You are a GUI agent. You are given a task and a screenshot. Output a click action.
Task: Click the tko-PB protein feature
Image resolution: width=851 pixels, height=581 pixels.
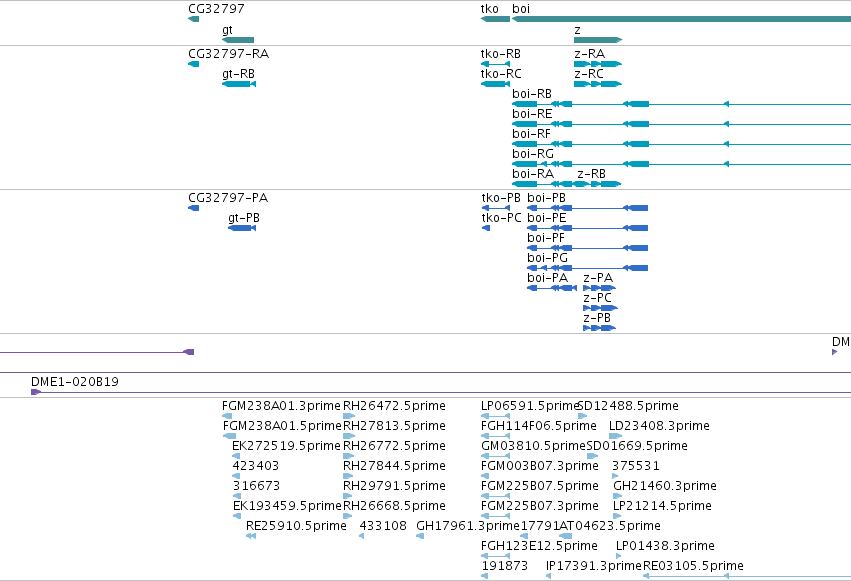(496, 208)
